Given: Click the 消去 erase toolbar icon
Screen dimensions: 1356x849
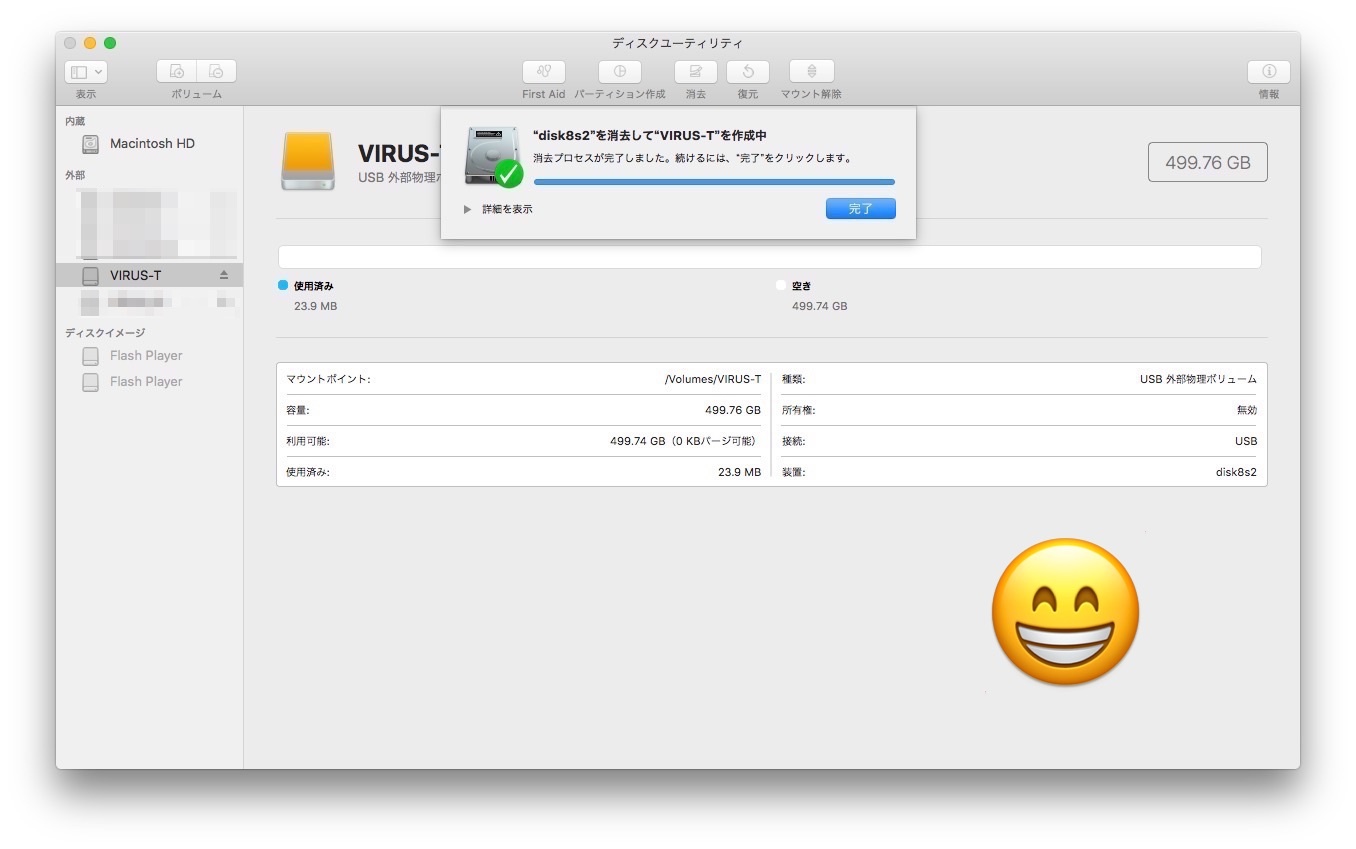Looking at the screenshot, I should (x=695, y=72).
